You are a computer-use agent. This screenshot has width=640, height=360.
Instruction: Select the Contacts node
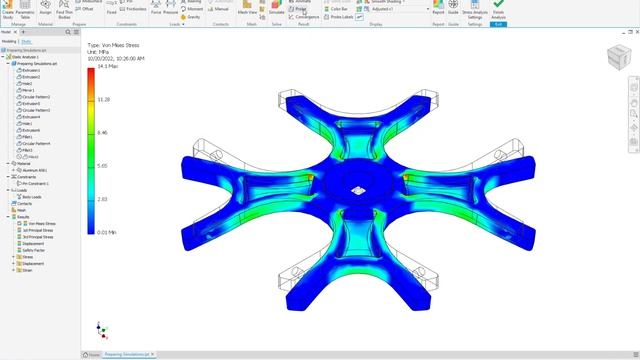click(x=22, y=204)
